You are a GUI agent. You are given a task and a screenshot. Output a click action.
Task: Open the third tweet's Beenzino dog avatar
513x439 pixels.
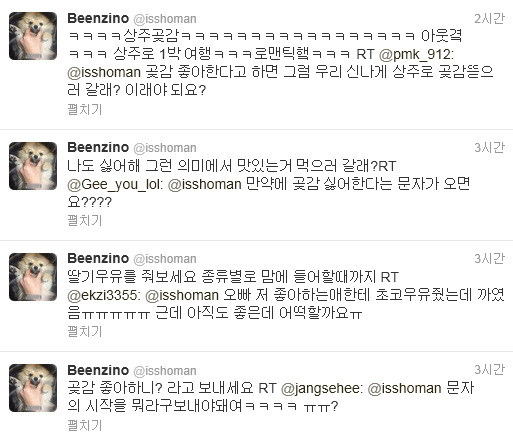33,277
